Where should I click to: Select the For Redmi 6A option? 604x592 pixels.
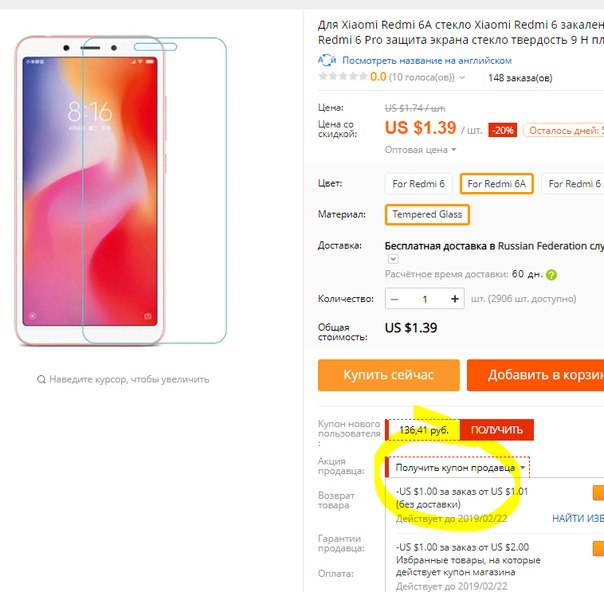(497, 184)
